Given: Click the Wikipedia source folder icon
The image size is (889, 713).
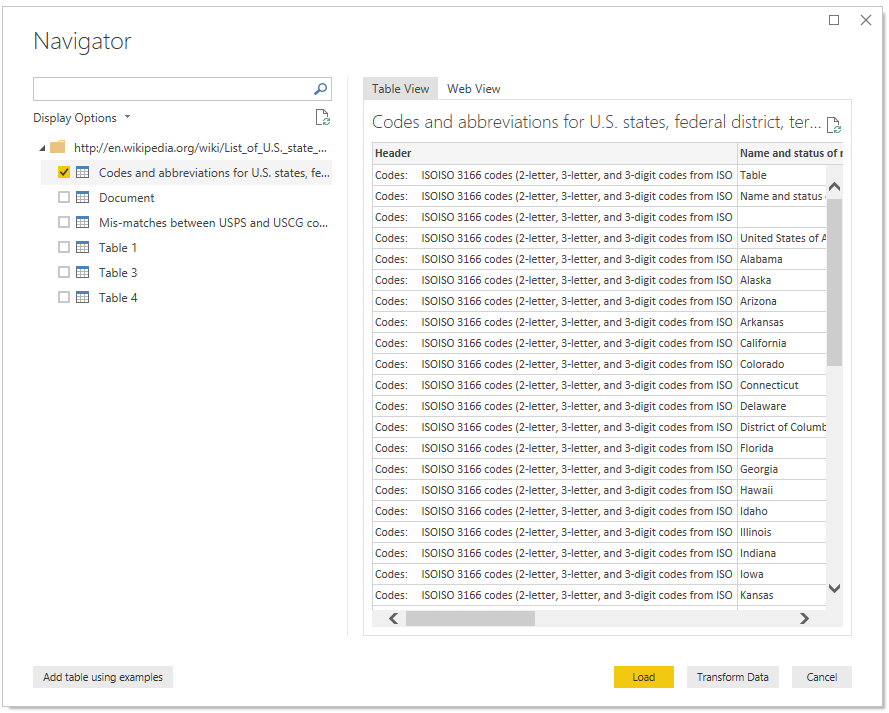Looking at the screenshot, I should 58,147.
